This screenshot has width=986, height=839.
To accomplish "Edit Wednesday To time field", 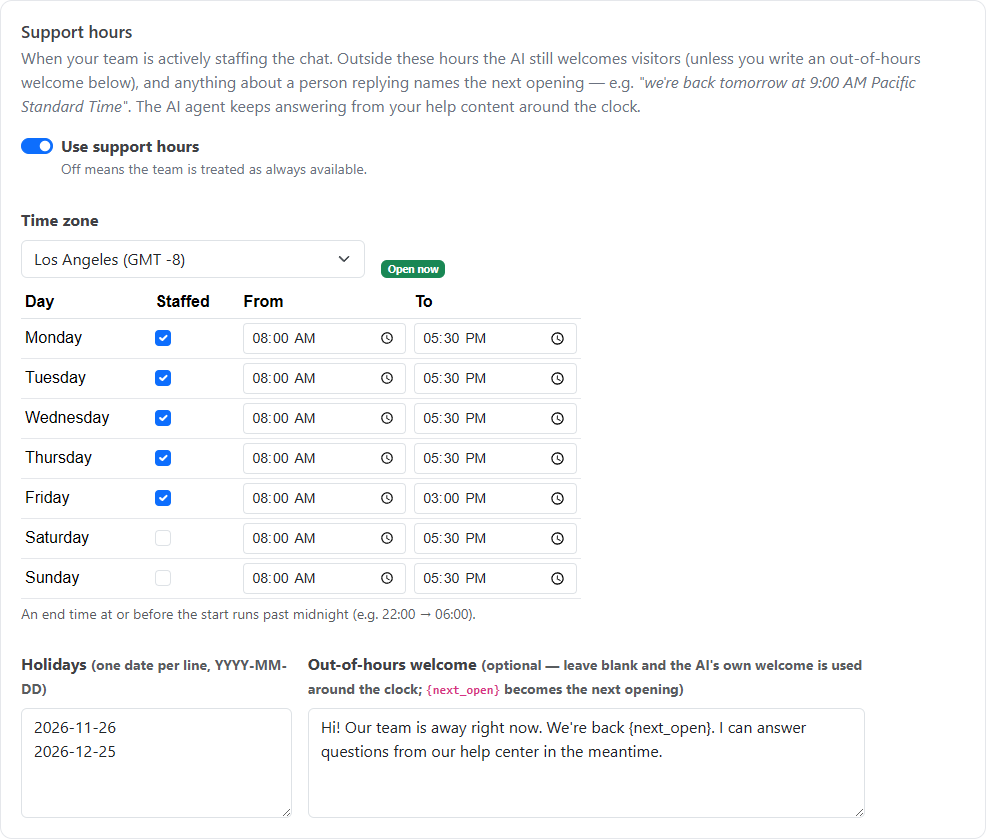I will [x=496, y=418].
